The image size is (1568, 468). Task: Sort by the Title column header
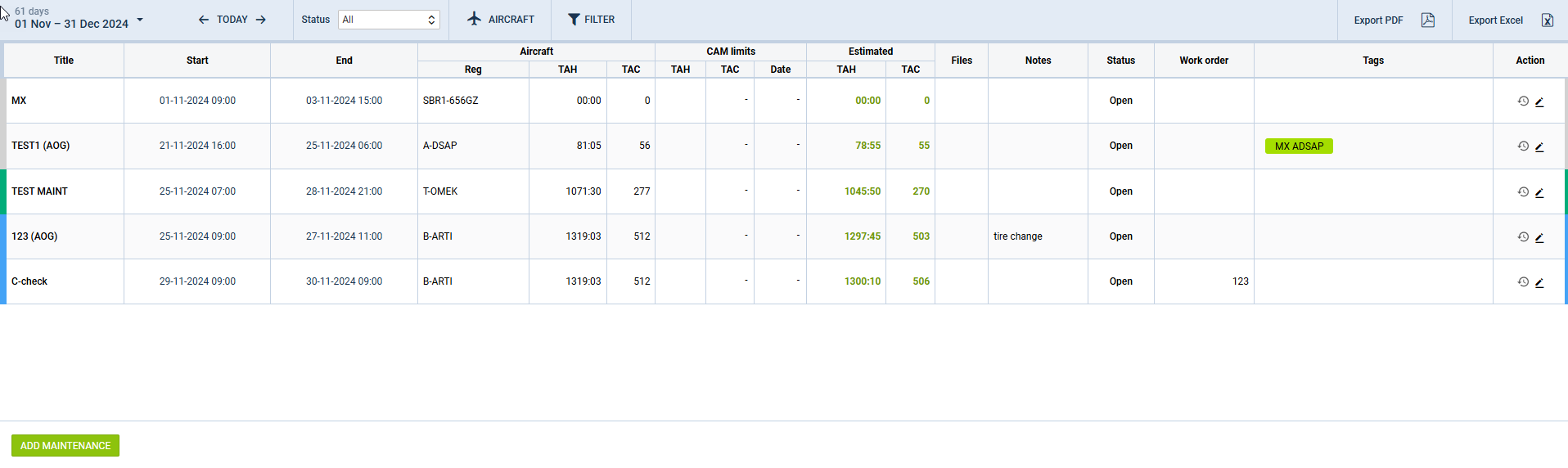point(64,61)
